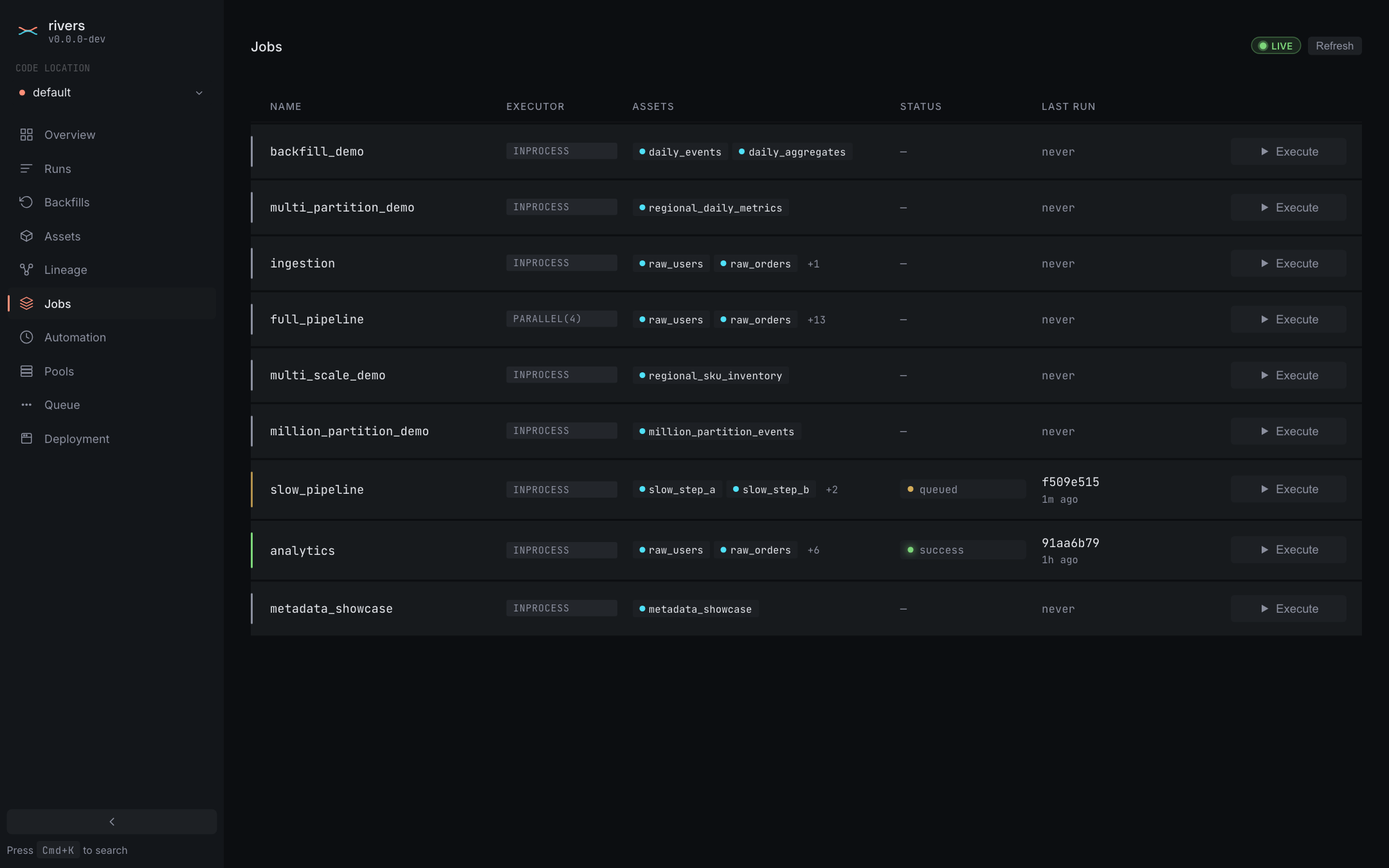Expand the +1 assets in ingestion
This screenshot has height=868, width=1389.
pos(813,264)
